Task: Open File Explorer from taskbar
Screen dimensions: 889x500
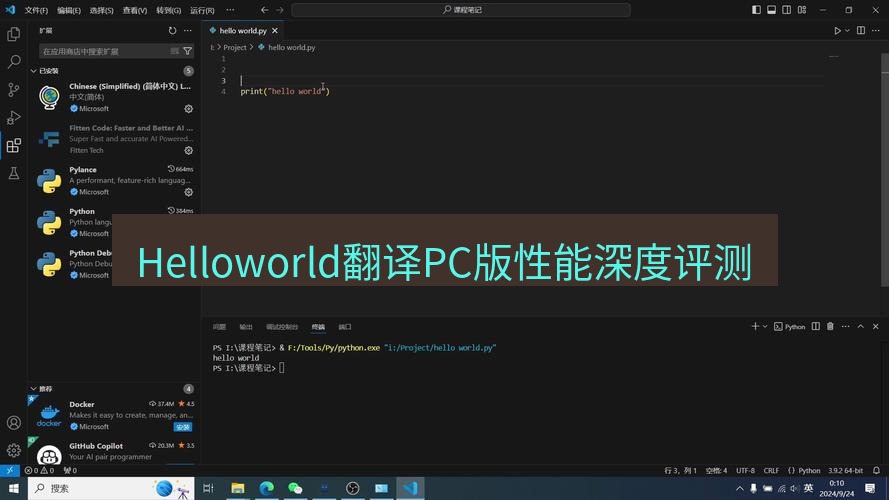Action: click(x=238, y=488)
